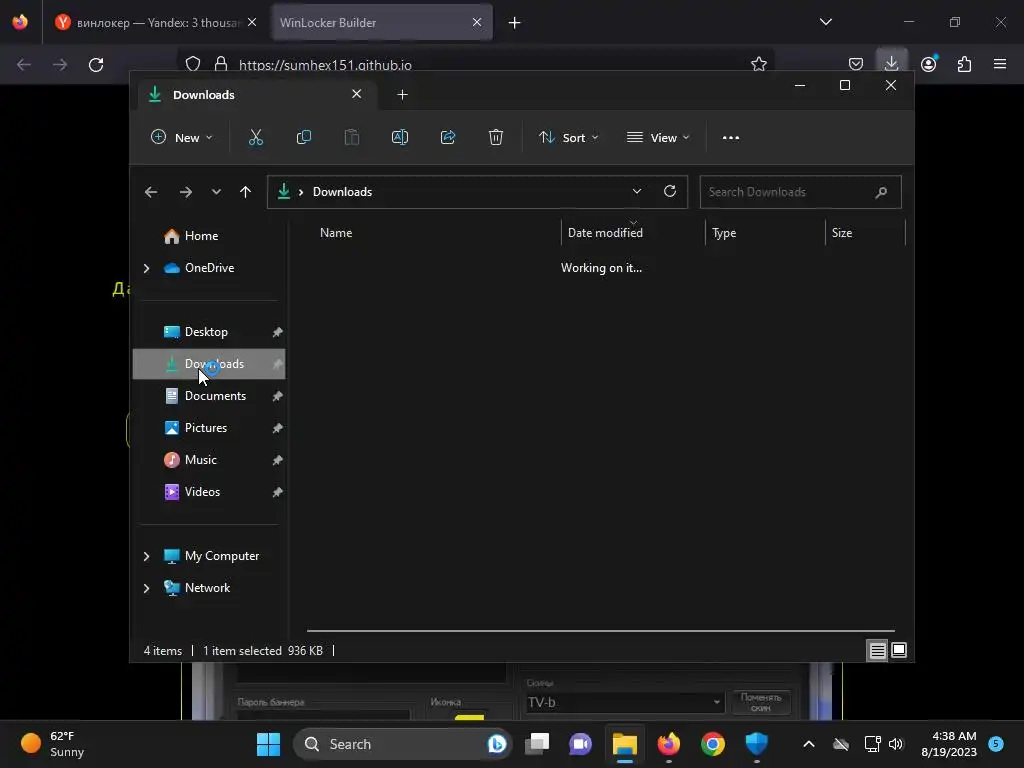Open Windows Security shield on taskbar
The width and height of the screenshot is (1024, 768).
756,744
